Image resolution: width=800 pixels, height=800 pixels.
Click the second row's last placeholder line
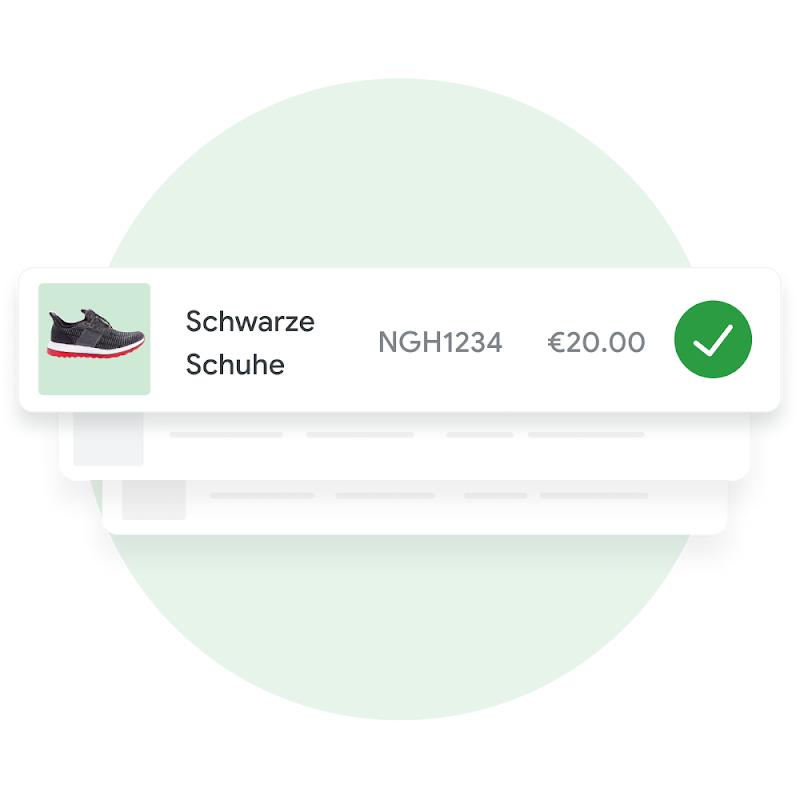(586, 435)
